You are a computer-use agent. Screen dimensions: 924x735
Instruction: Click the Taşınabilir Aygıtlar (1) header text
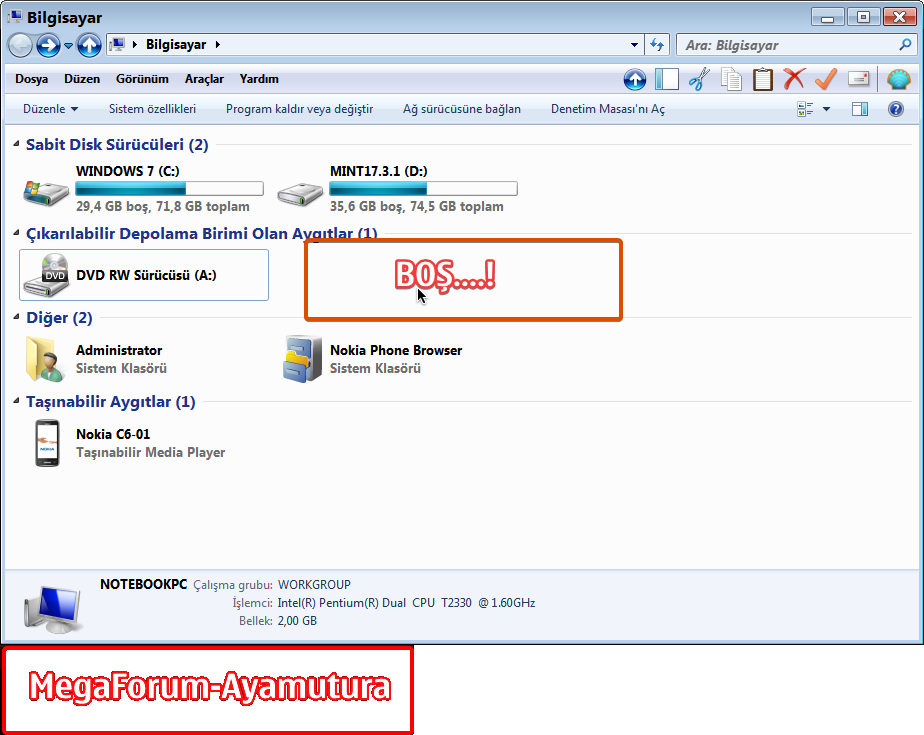coord(110,401)
